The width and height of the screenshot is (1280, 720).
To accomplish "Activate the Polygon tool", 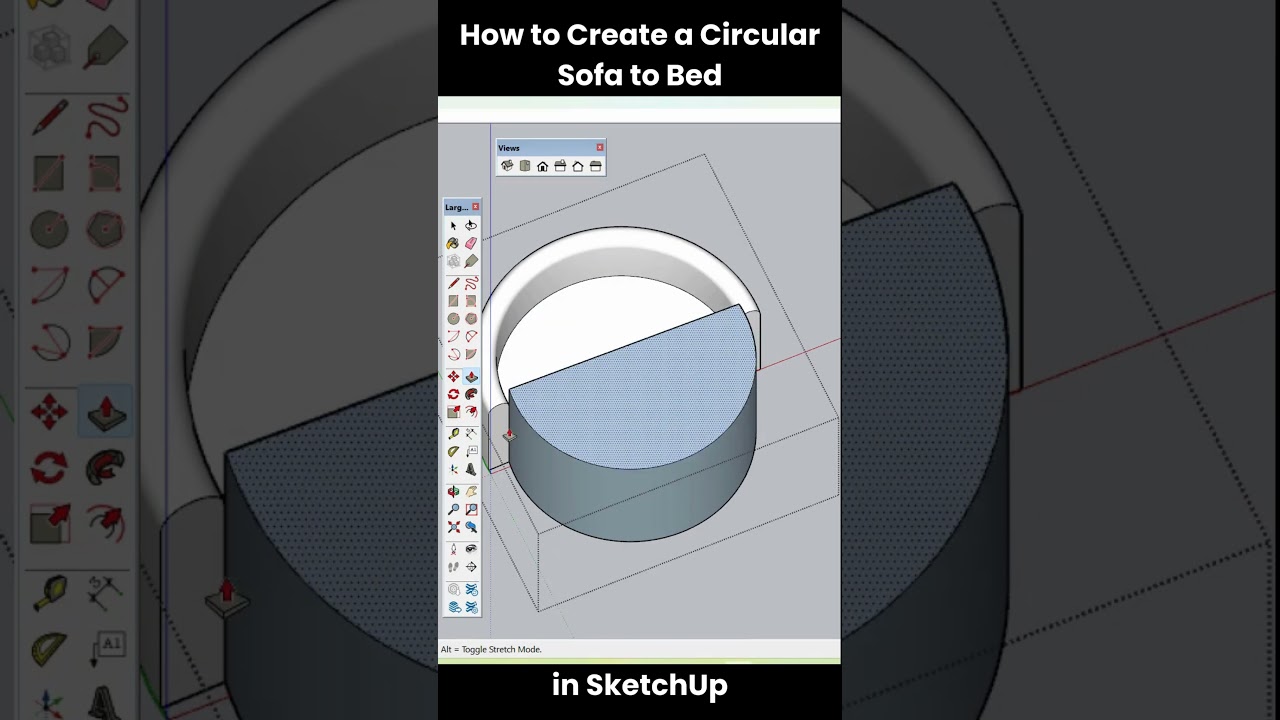I will pos(471,318).
